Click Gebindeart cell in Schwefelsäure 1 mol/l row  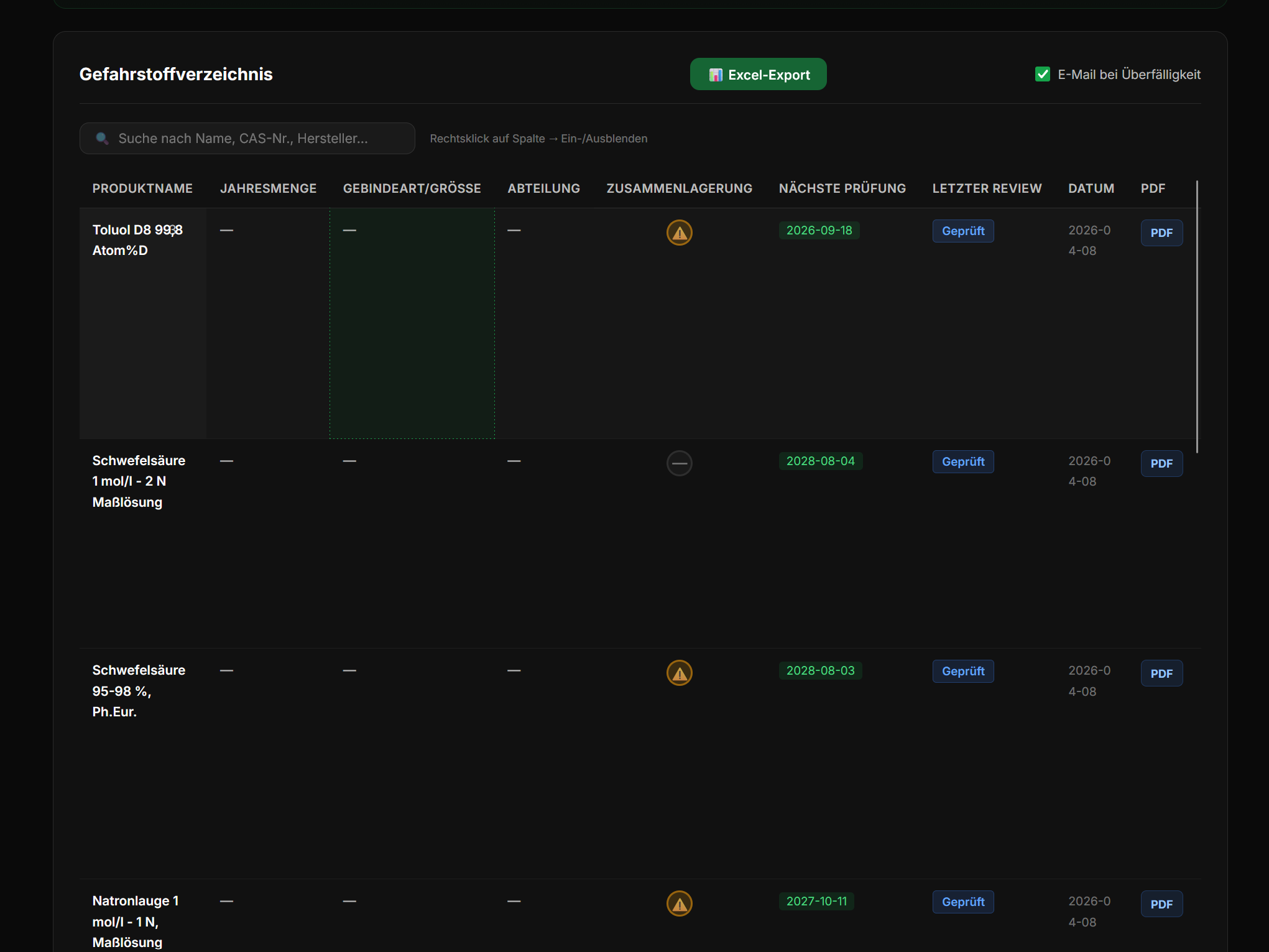click(x=412, y=543)
